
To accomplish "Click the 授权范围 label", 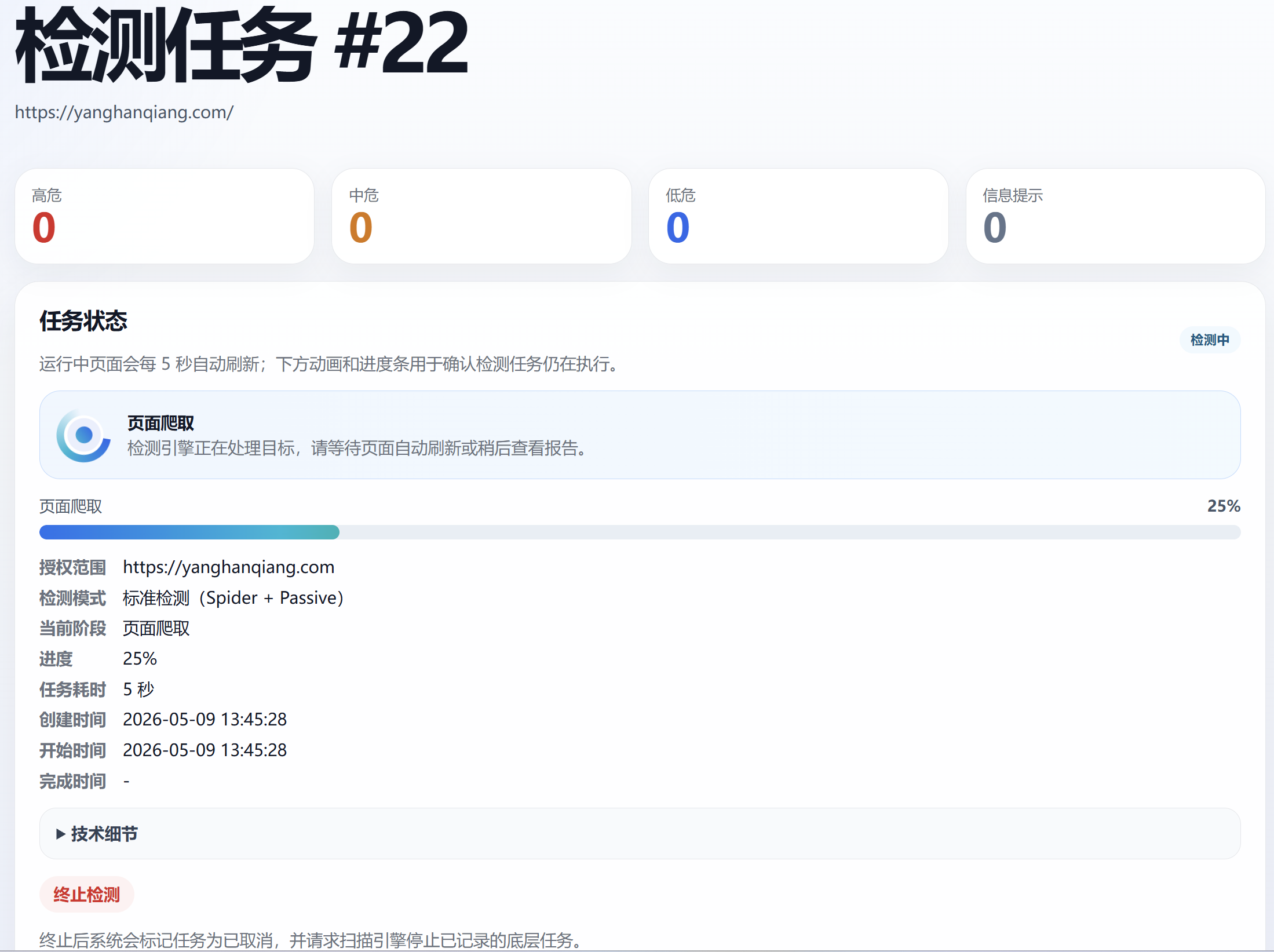I will tap(73, 567).
